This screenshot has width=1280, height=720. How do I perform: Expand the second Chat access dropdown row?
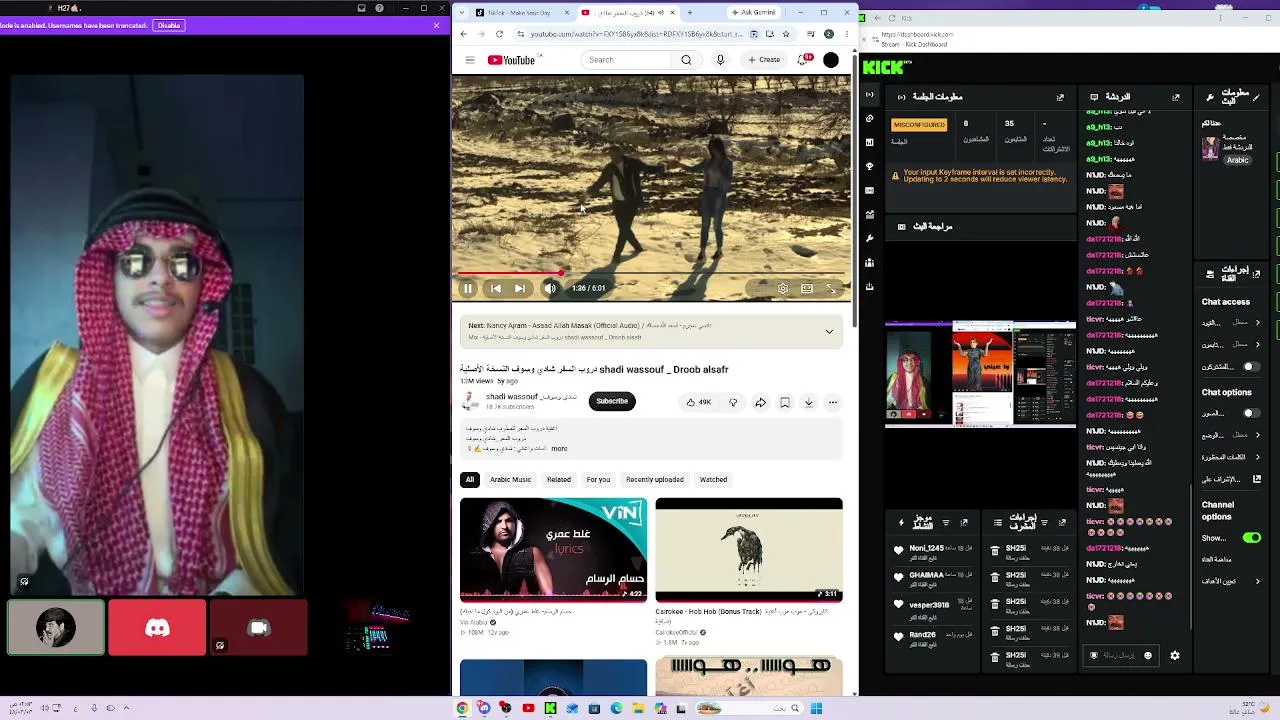tap(1231, 345)
